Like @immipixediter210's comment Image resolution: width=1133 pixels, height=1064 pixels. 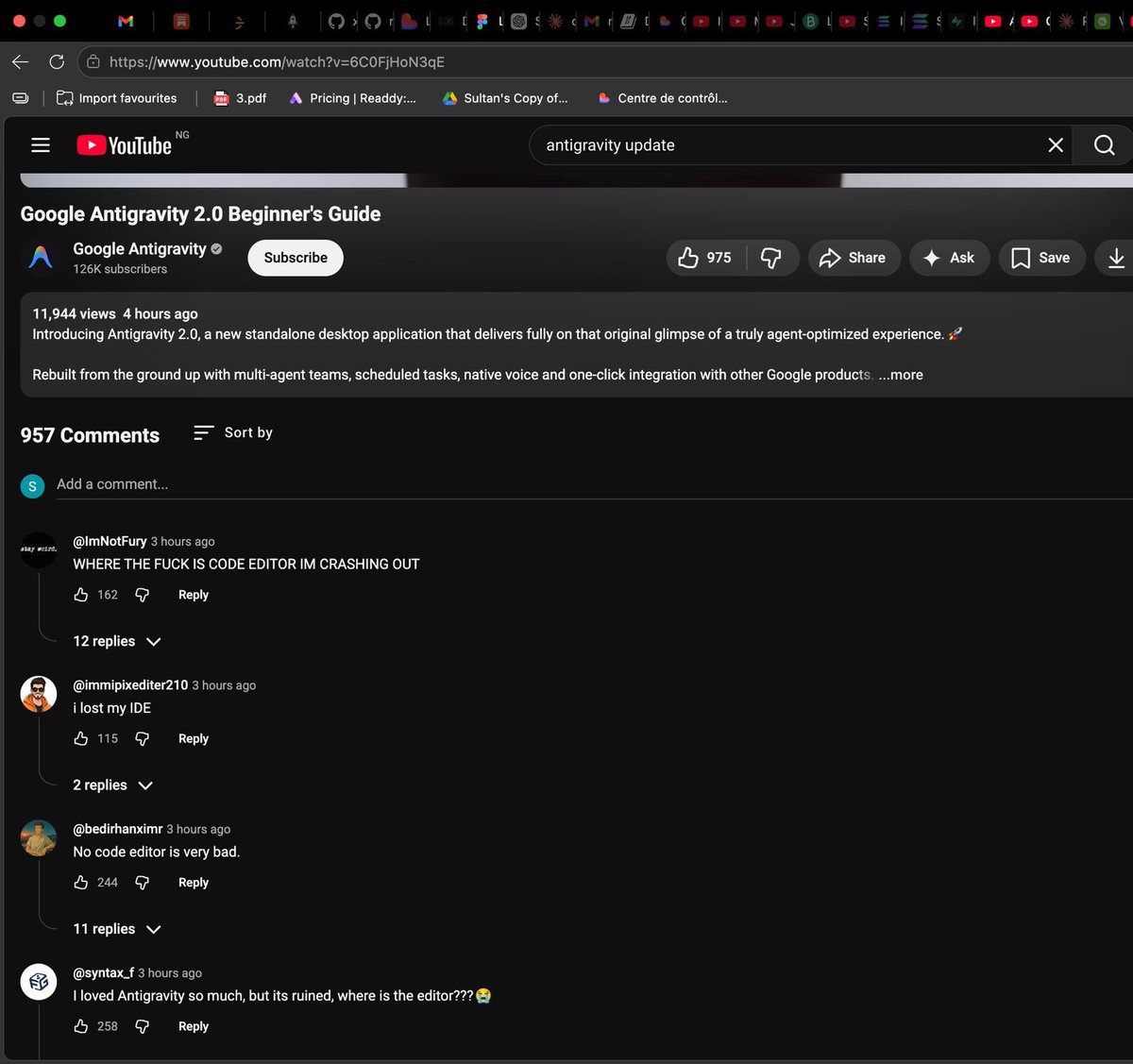pyautogui.click(x=81, y=738)
